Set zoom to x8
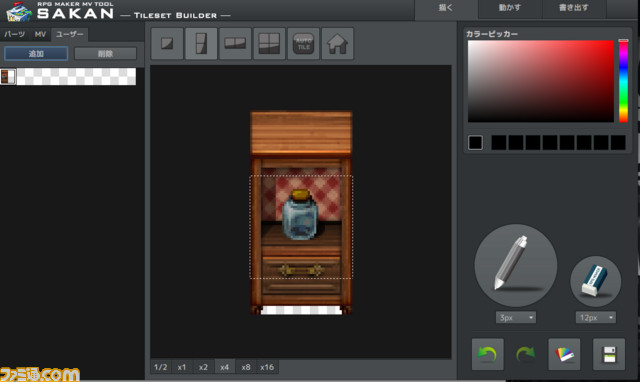 click(x=246, y=367)
